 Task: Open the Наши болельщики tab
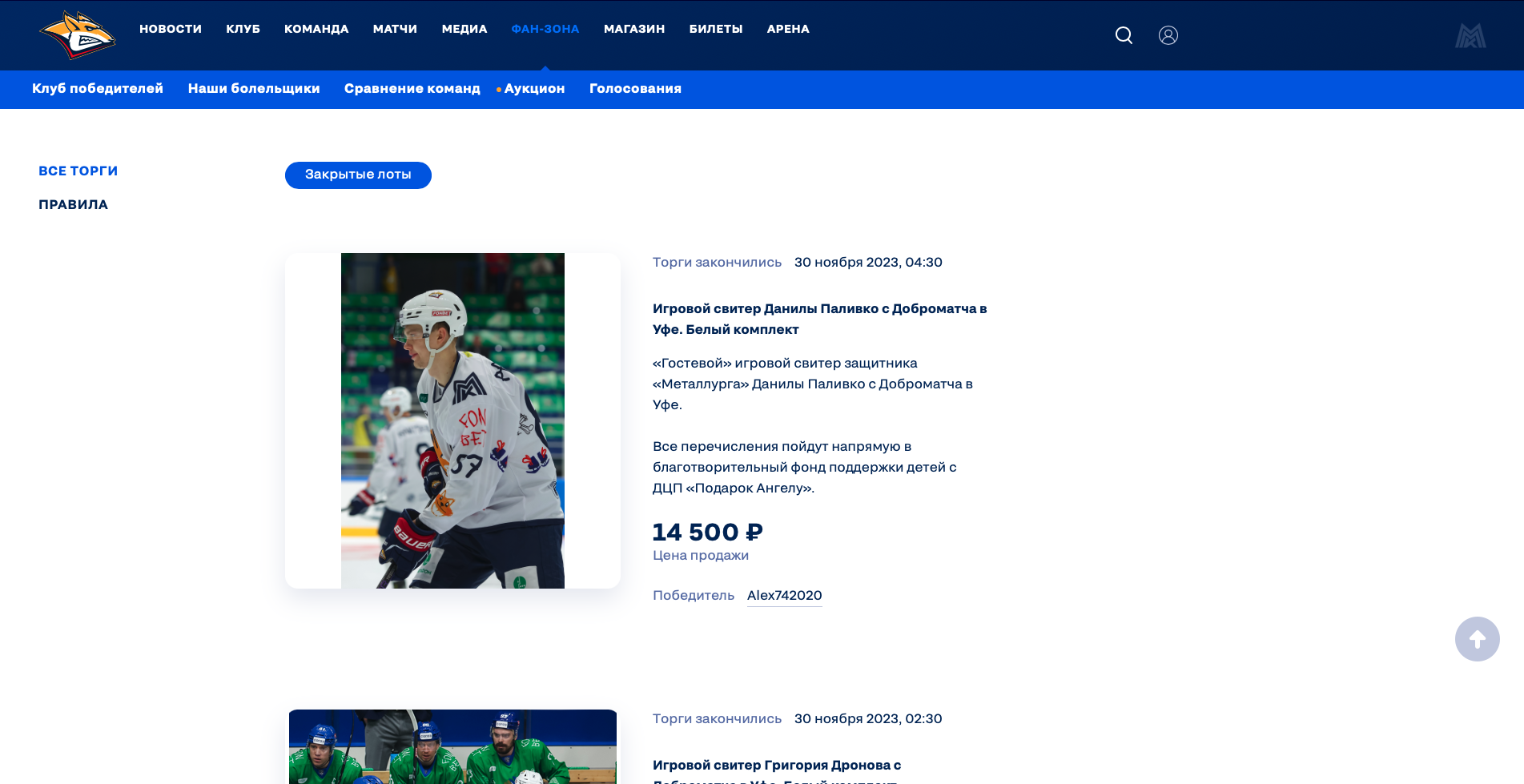[x=254, y=89]
